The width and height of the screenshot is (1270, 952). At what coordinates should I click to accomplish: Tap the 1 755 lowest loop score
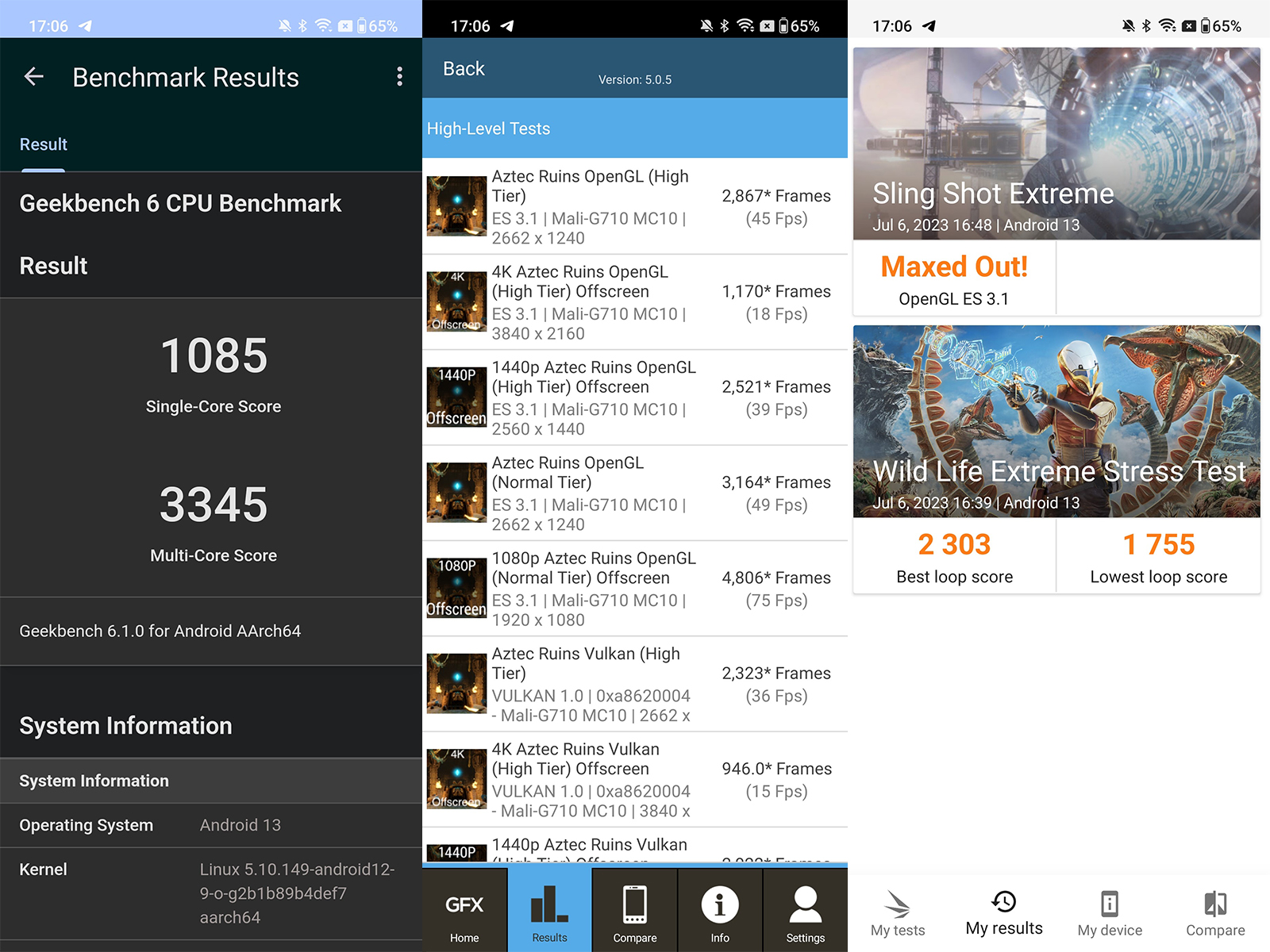(1159, 544)
